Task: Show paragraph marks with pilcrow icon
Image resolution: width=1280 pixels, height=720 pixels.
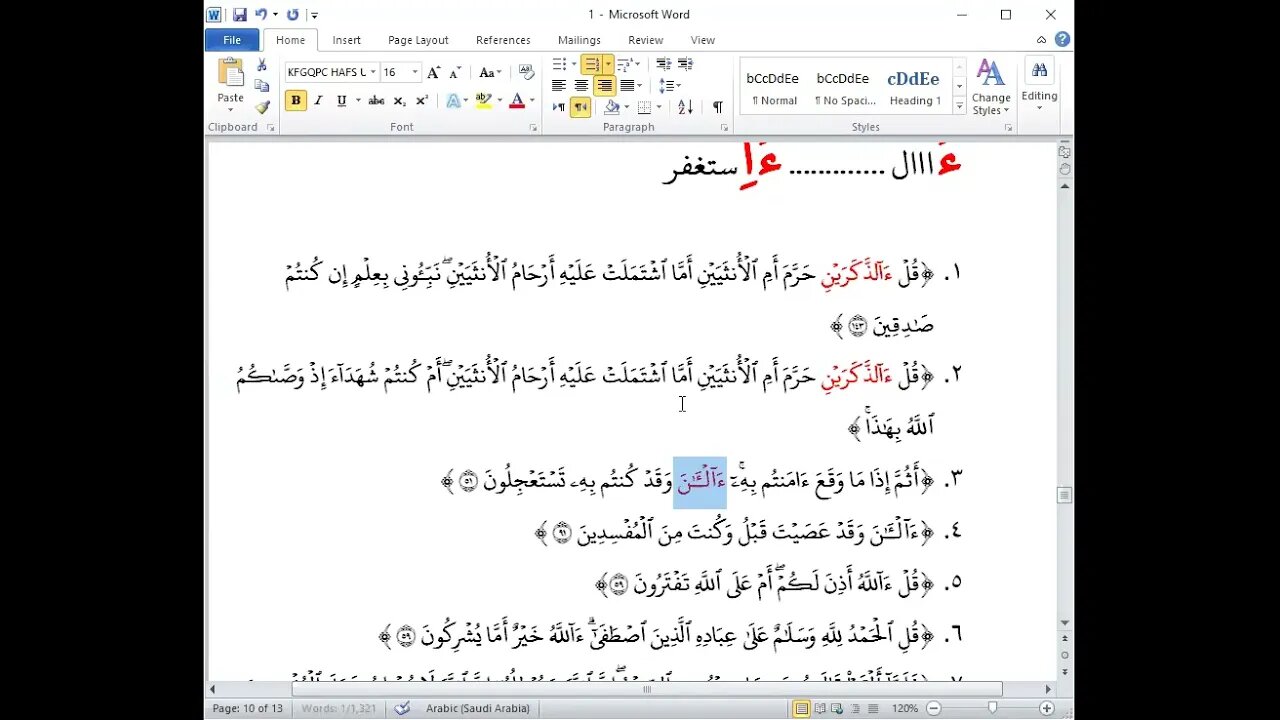Action: click(x=717, y=107)
